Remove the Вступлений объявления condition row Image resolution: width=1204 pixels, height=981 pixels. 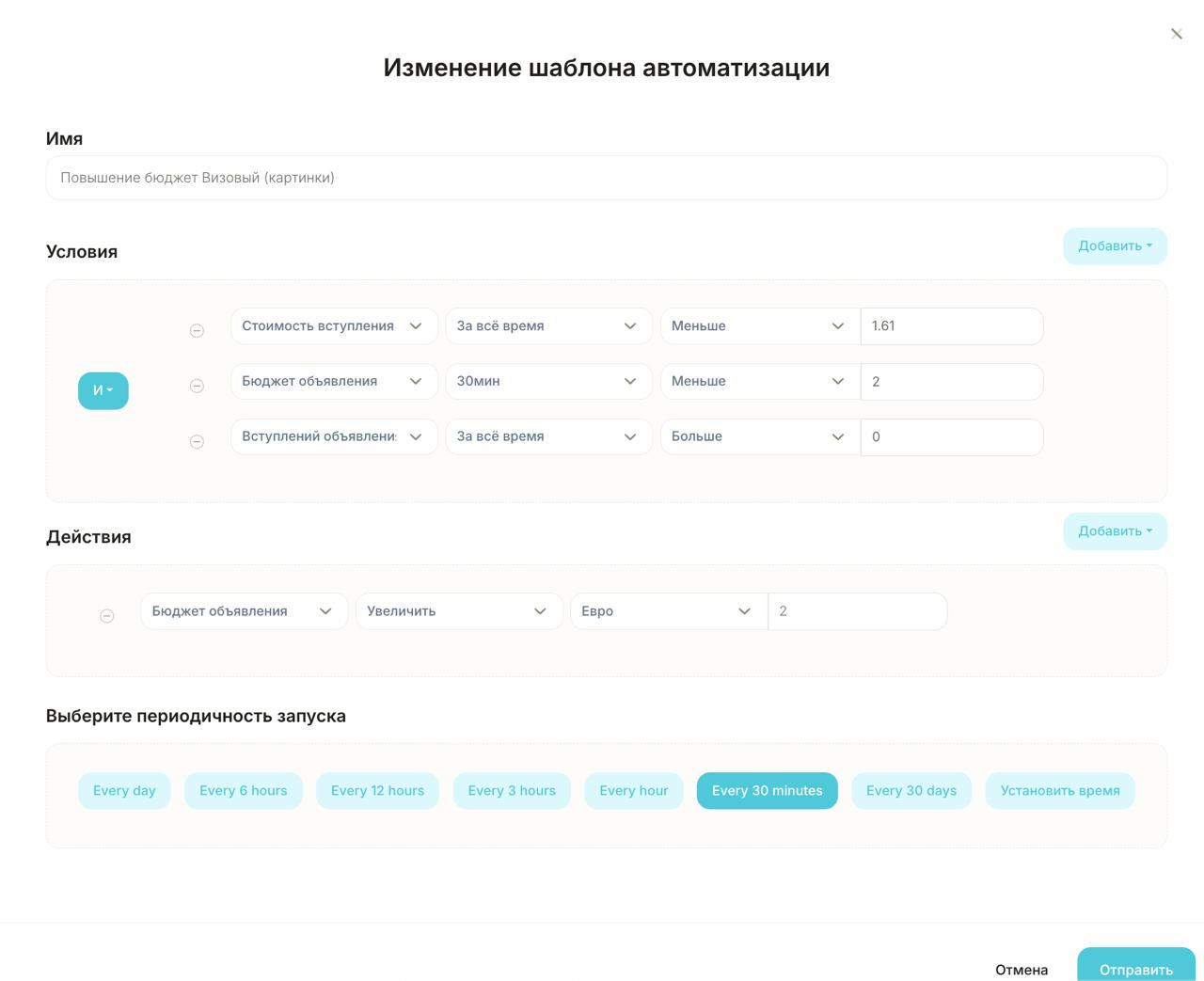point(197,441)
